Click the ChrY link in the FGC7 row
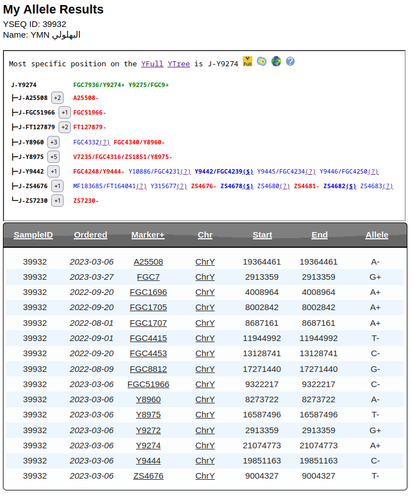 pos(205,277)
